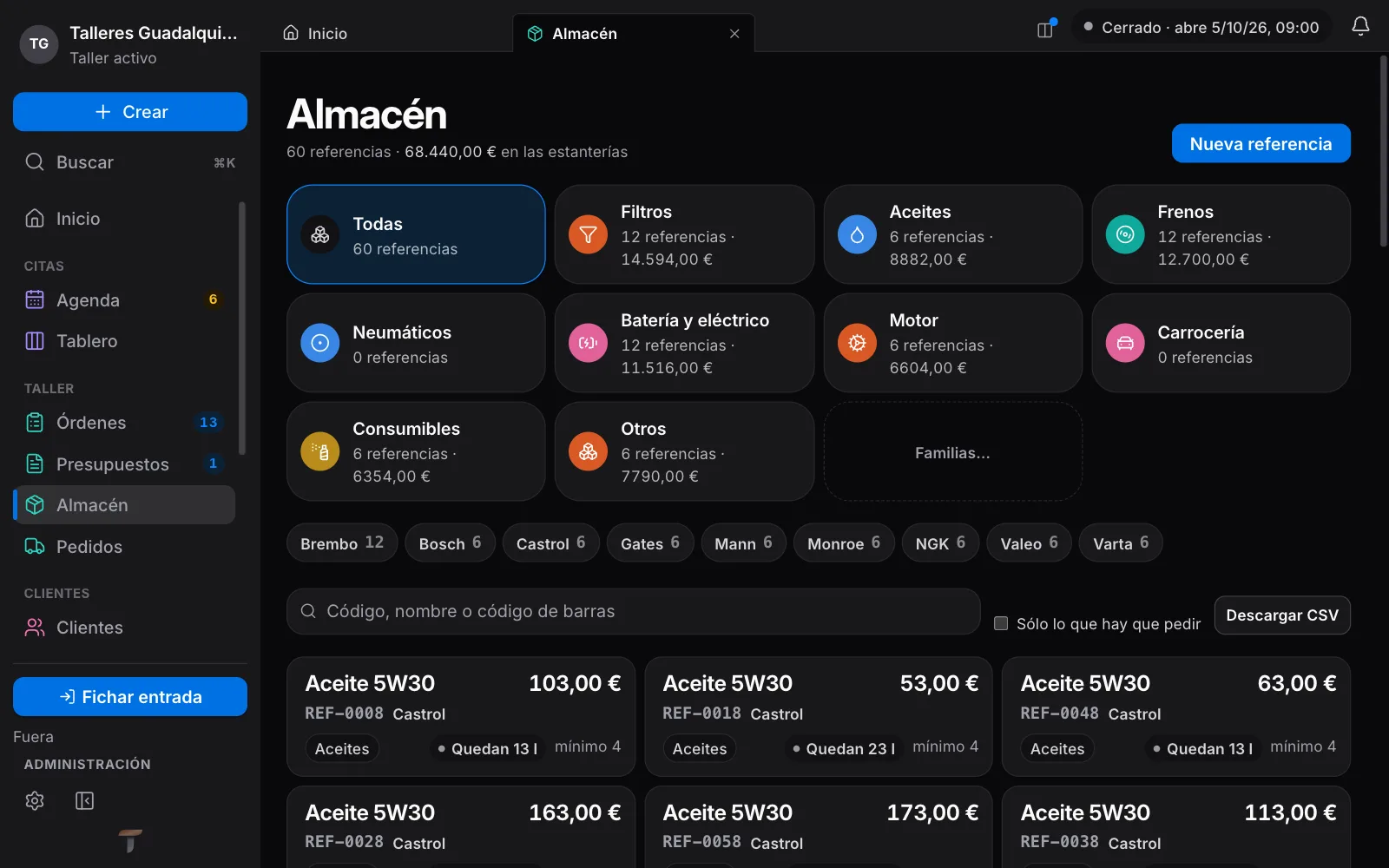The height and width of the screenshot is (868, 1389).
Task: Click the Agenda calendar icon
Action: pos(35,299)
